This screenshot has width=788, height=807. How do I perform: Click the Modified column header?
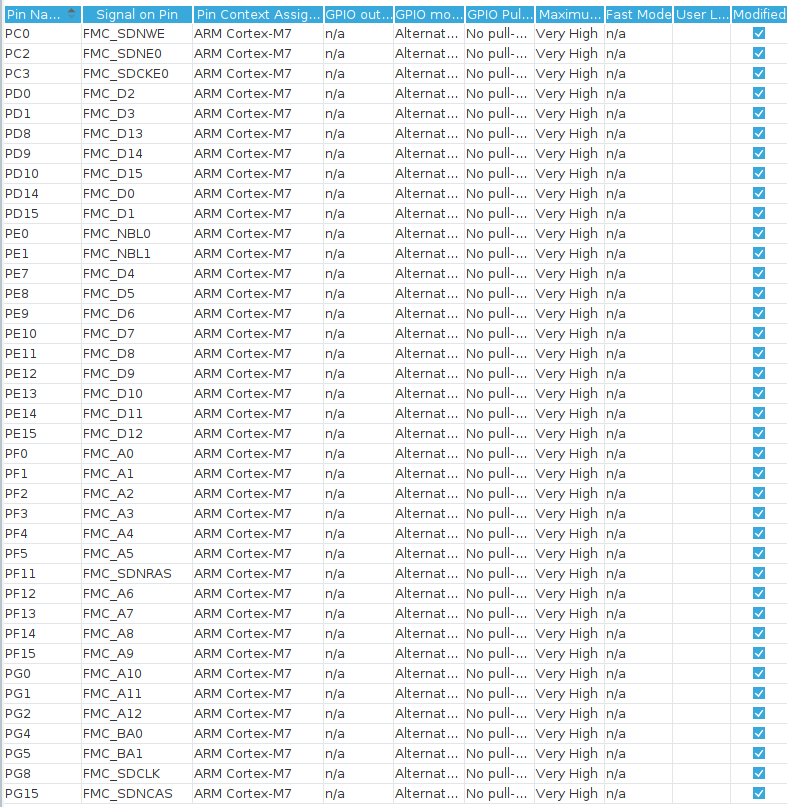point(759,14)
